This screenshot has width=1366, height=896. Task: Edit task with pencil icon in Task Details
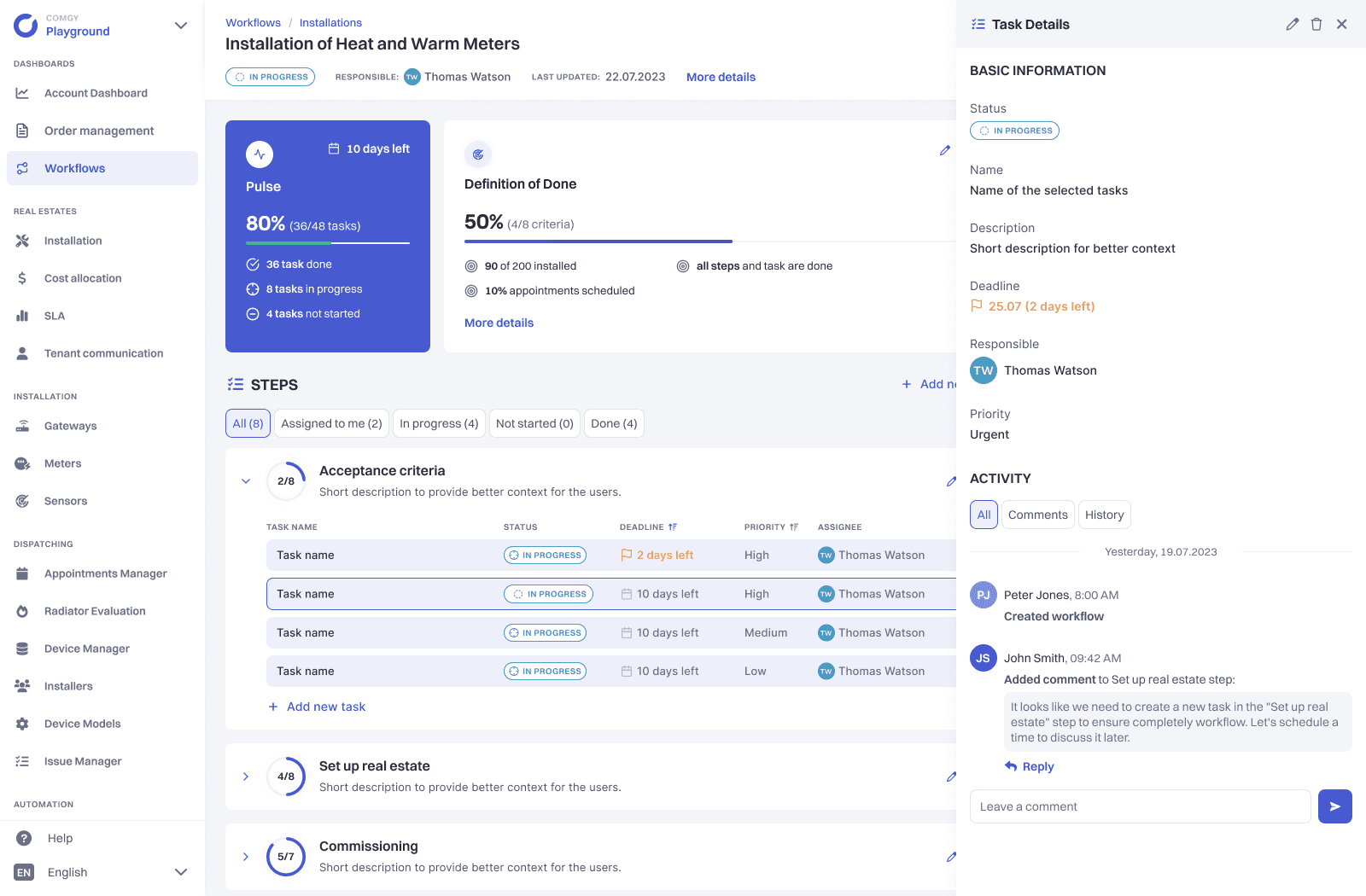coord(1293,24)
